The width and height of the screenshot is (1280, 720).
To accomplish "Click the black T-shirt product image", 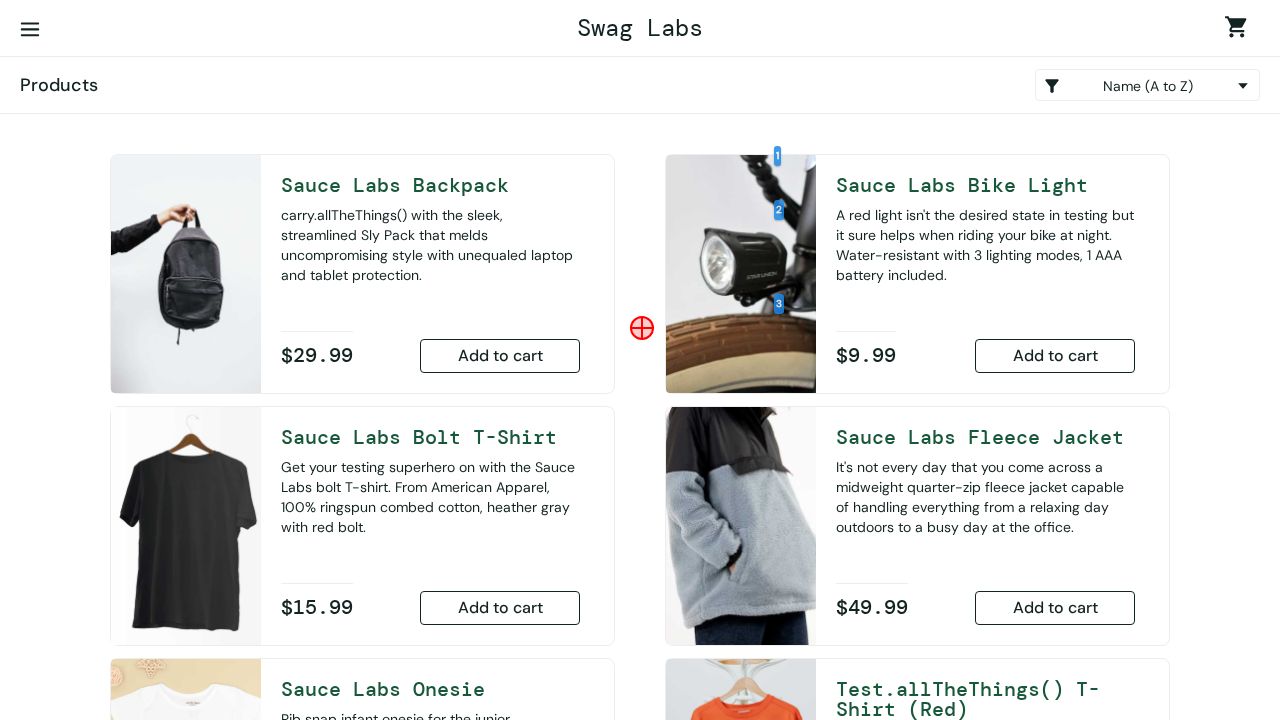I will click(186, 526).
